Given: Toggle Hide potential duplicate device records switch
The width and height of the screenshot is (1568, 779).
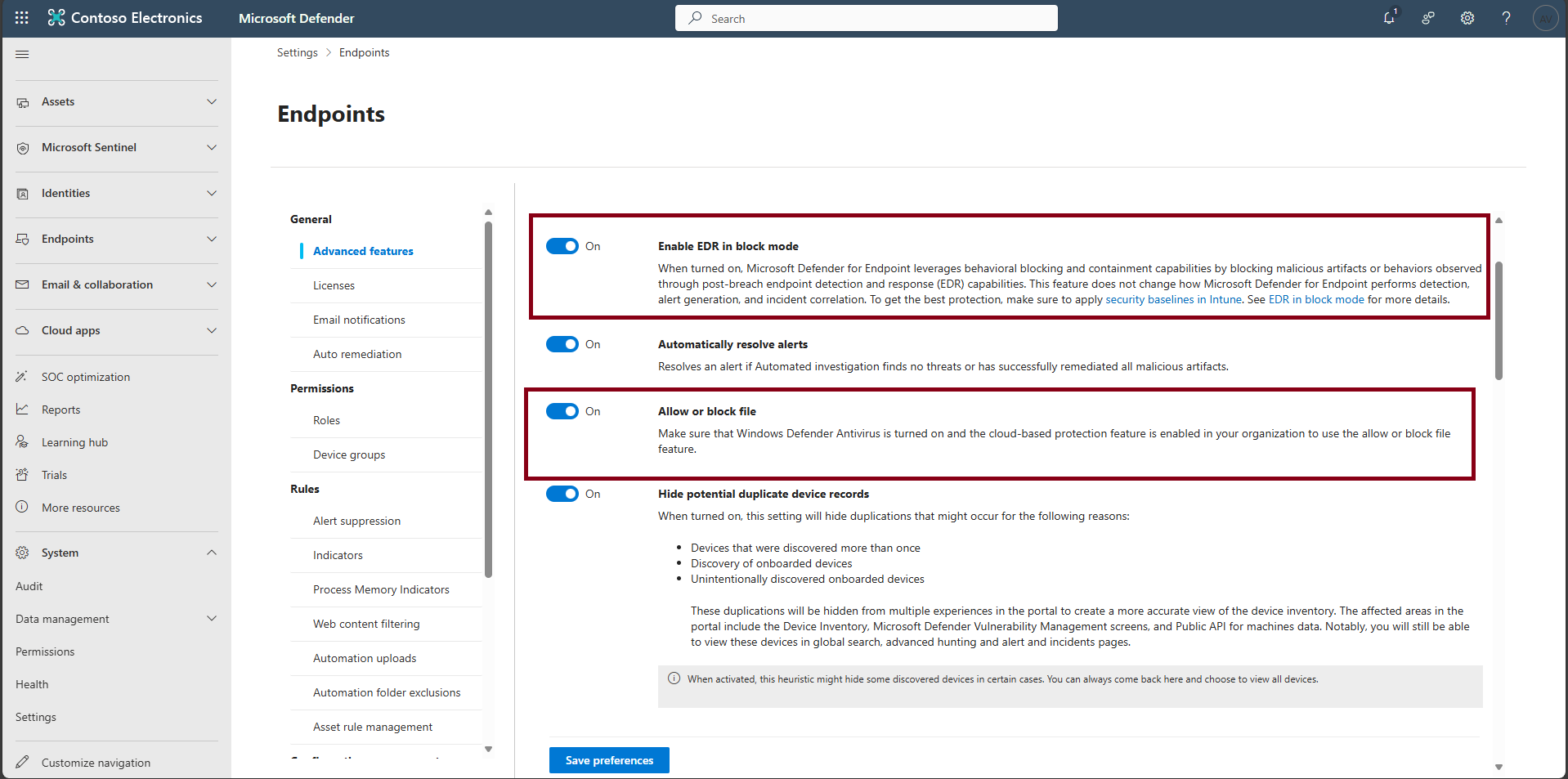Looking at the screenshot, I should (x=562, y=494).
